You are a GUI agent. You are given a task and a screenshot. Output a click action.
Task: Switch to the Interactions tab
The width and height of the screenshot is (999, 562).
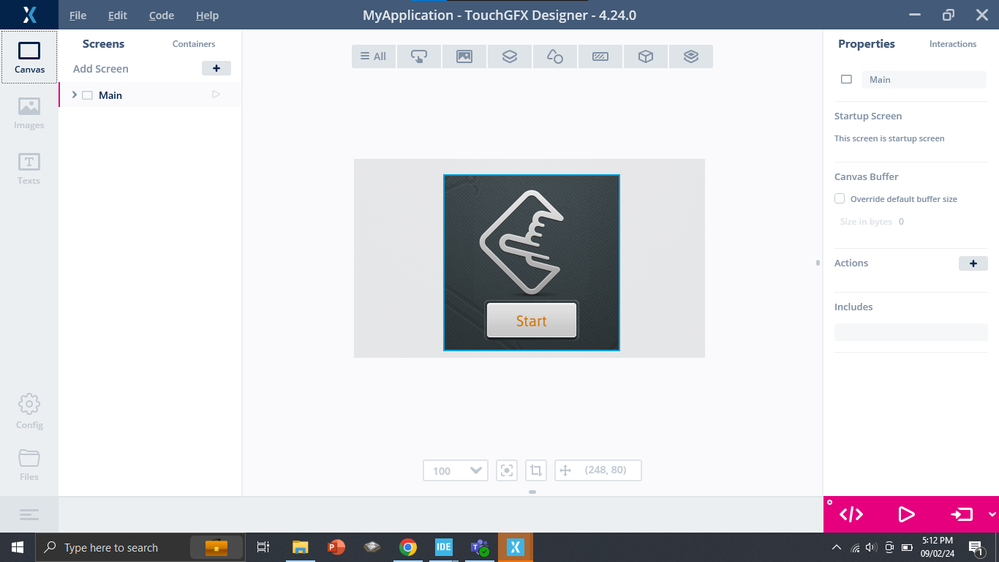coord(952,44)
